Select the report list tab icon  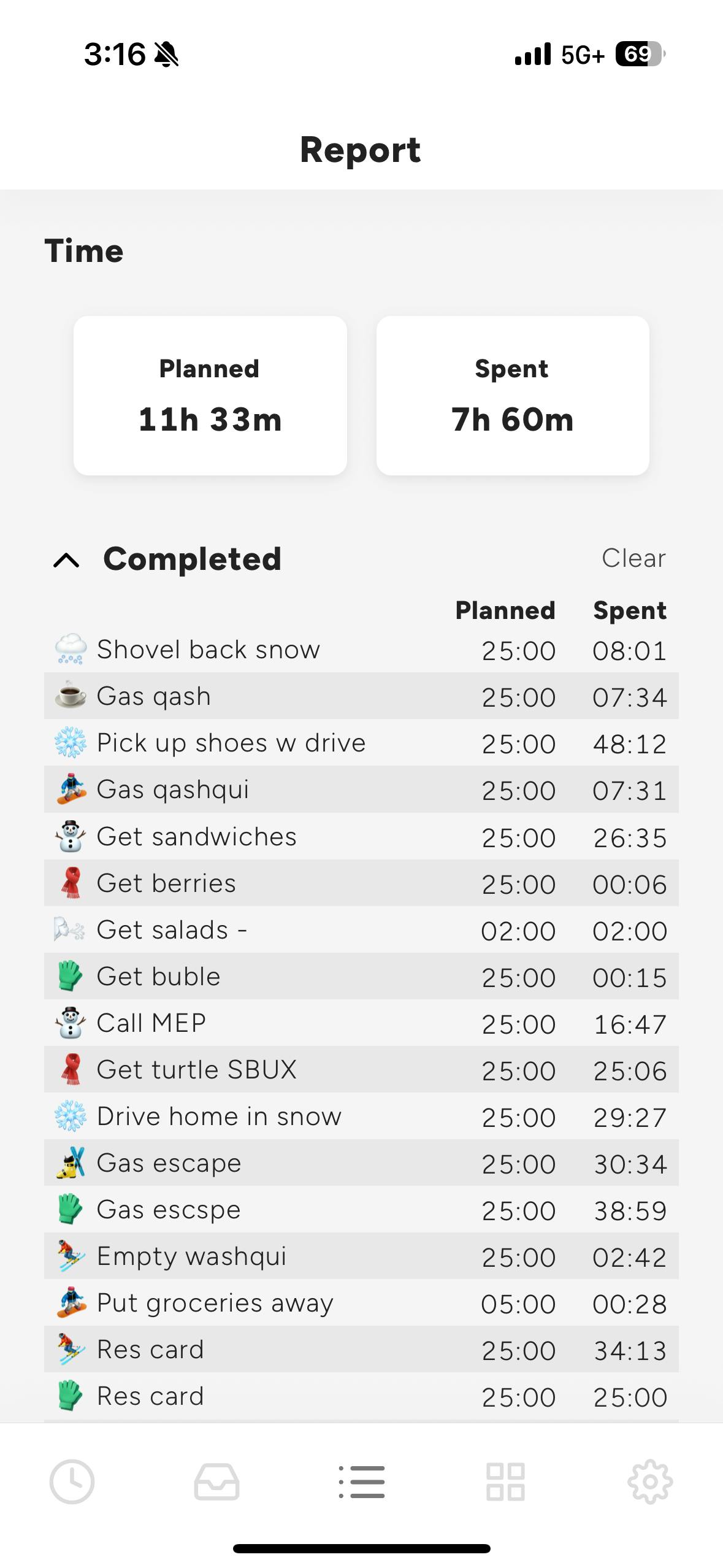coord(362,1482)
